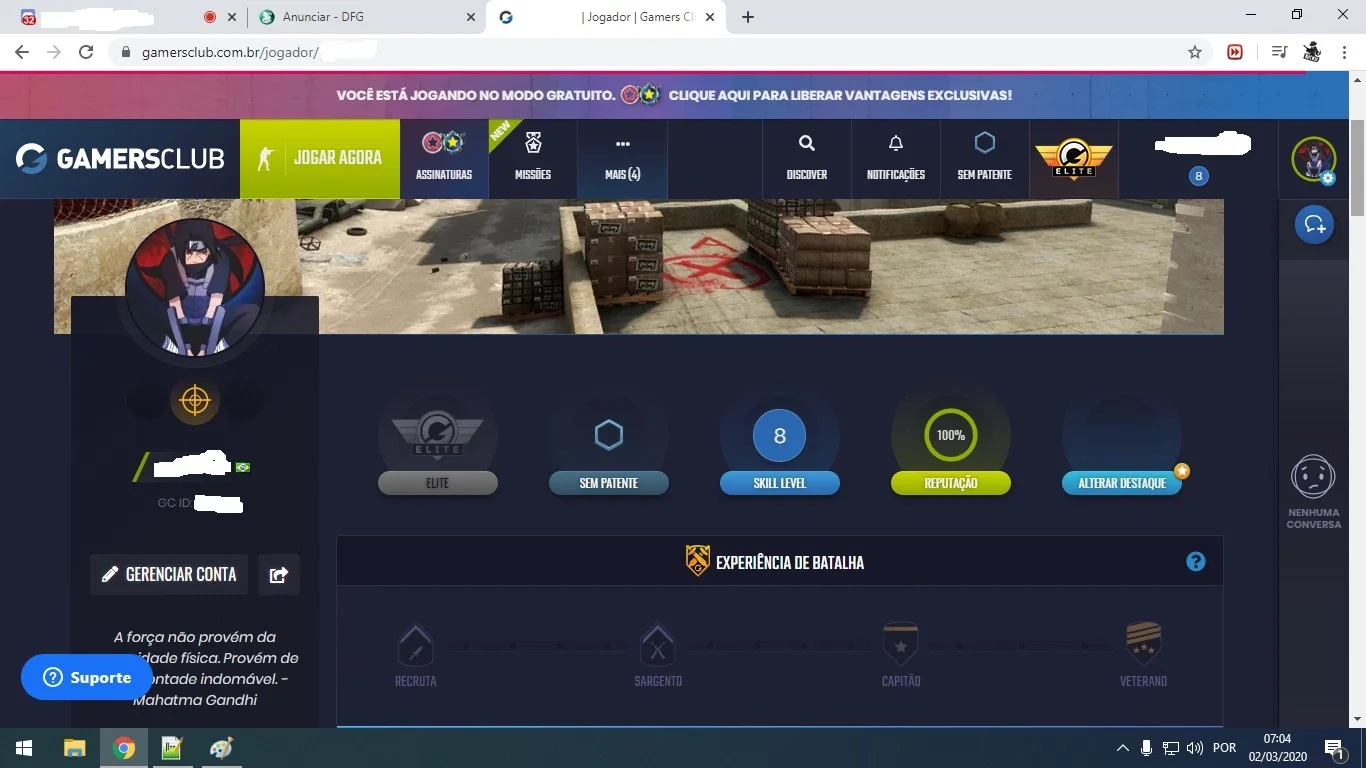The height and width of the screenshot is (768, 1366).
Task: Click the Sem Patente hexagon in the top navbar
Action: [x=985, y=143]
